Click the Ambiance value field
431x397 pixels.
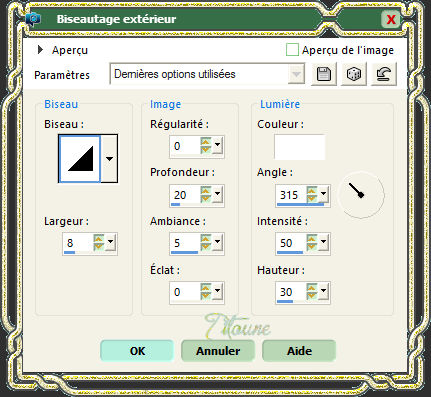coord(185,243)
